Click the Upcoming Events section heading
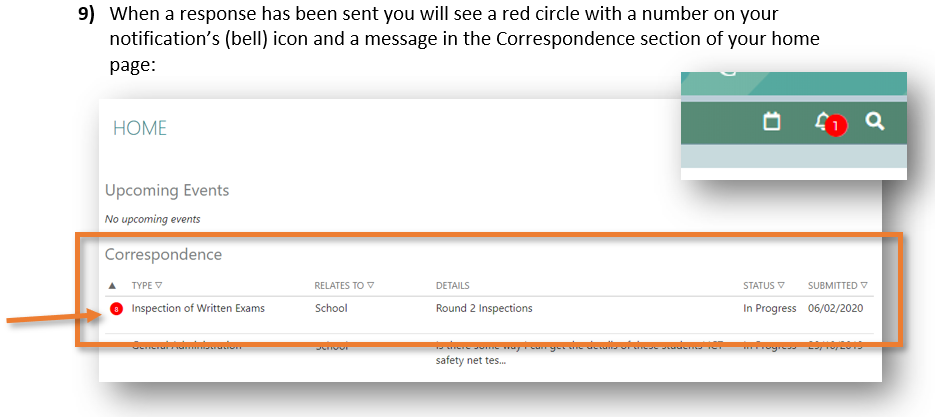Image resolution: width=935 pixels, height=417 pixels. [x=167, y=190]
